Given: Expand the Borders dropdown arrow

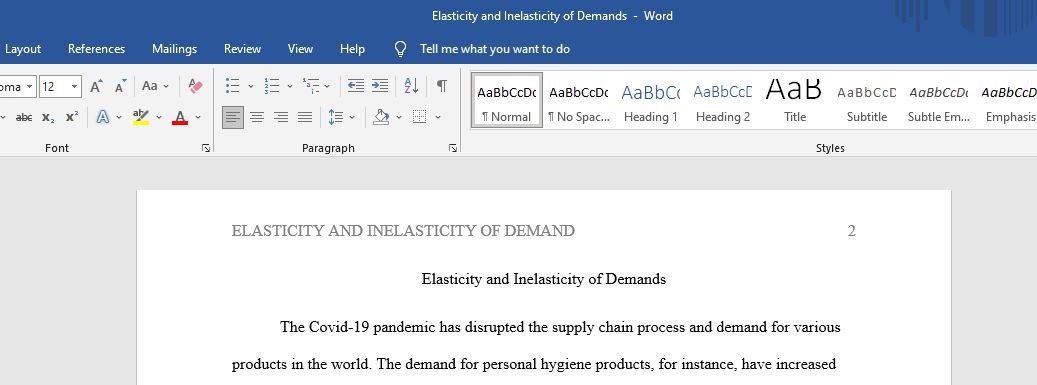Looking at the screenshot, I should (x=438, y=117).
